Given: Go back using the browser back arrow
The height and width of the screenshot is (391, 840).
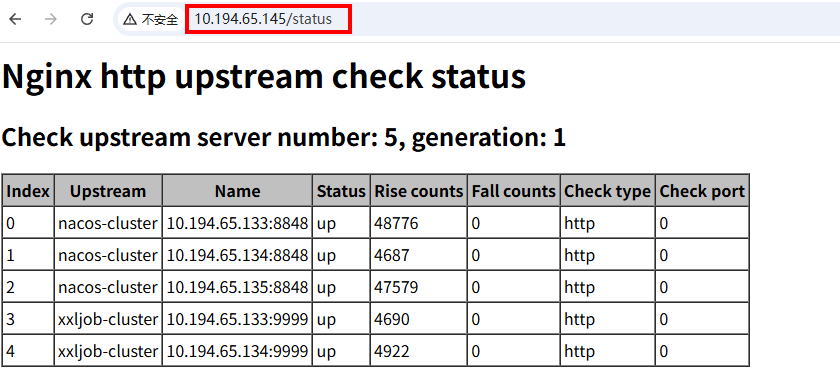Looking at the screenshot, I should tap(15, 19).
